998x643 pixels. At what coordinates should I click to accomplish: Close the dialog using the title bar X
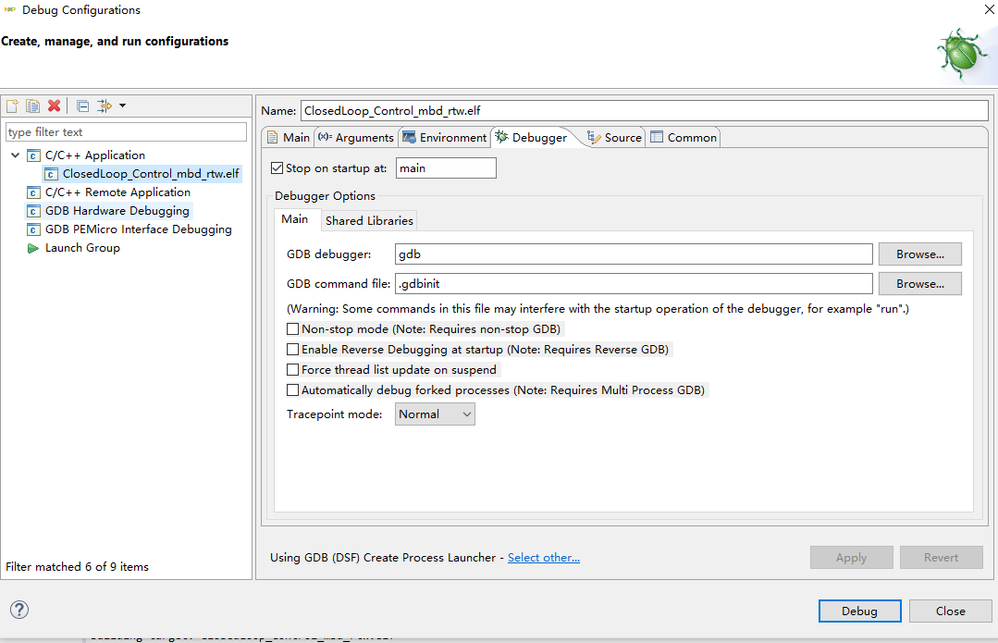pos(989,10)
